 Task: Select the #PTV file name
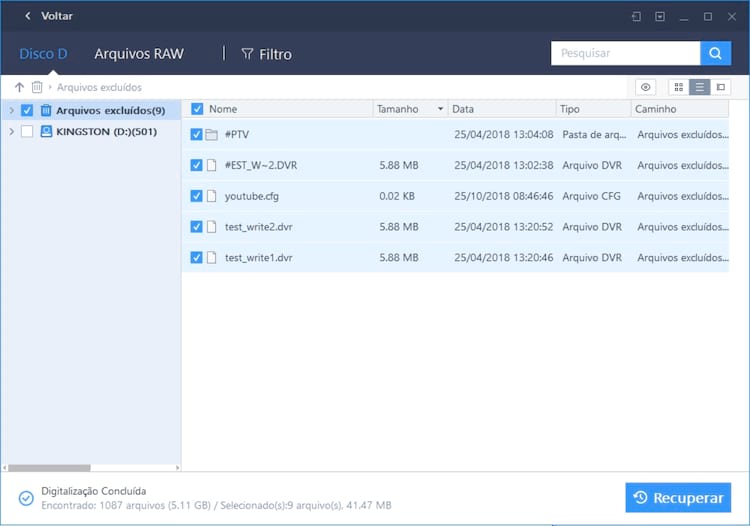[x=237, y=134]
